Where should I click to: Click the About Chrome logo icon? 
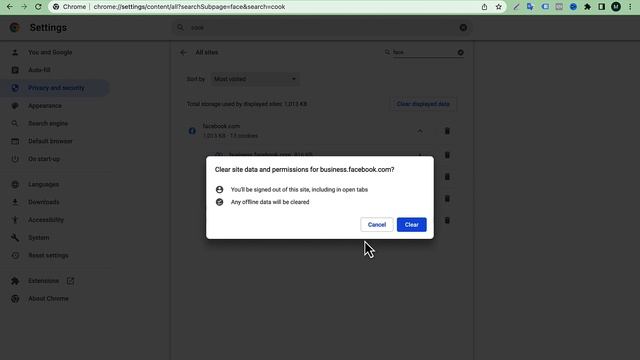pos(15,298)
